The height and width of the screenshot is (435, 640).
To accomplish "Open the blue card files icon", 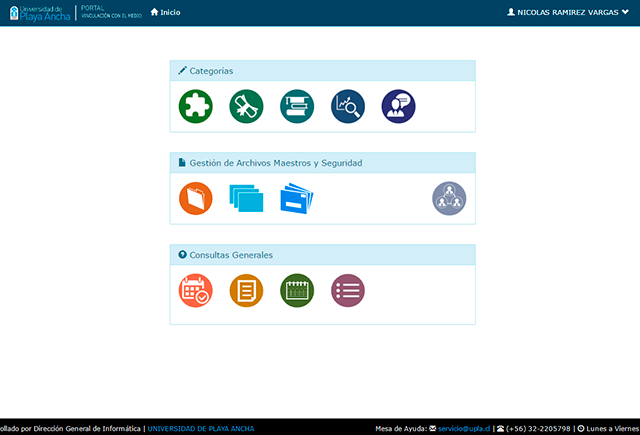I will click(x=297, y=199).
